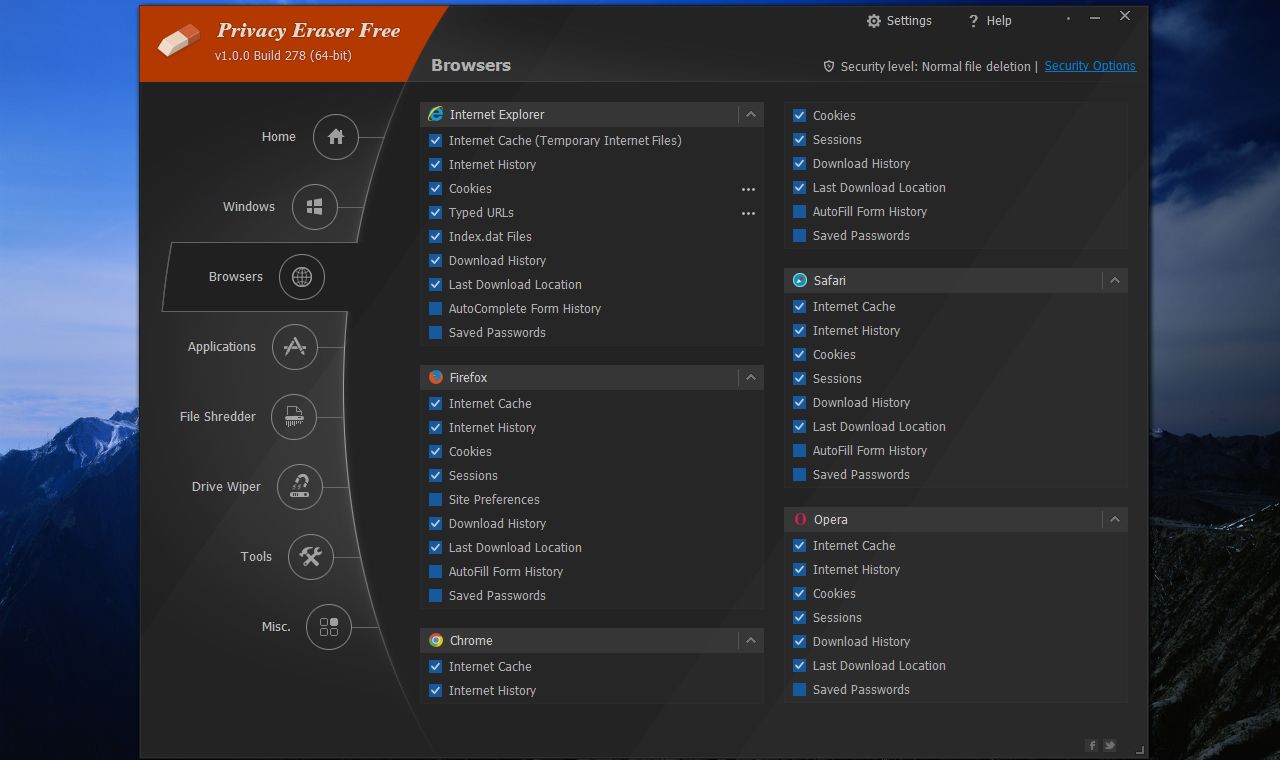Screen dimensions: 1280x760
Task: Click the Misc. sidebar label
Action: point(276,627)
